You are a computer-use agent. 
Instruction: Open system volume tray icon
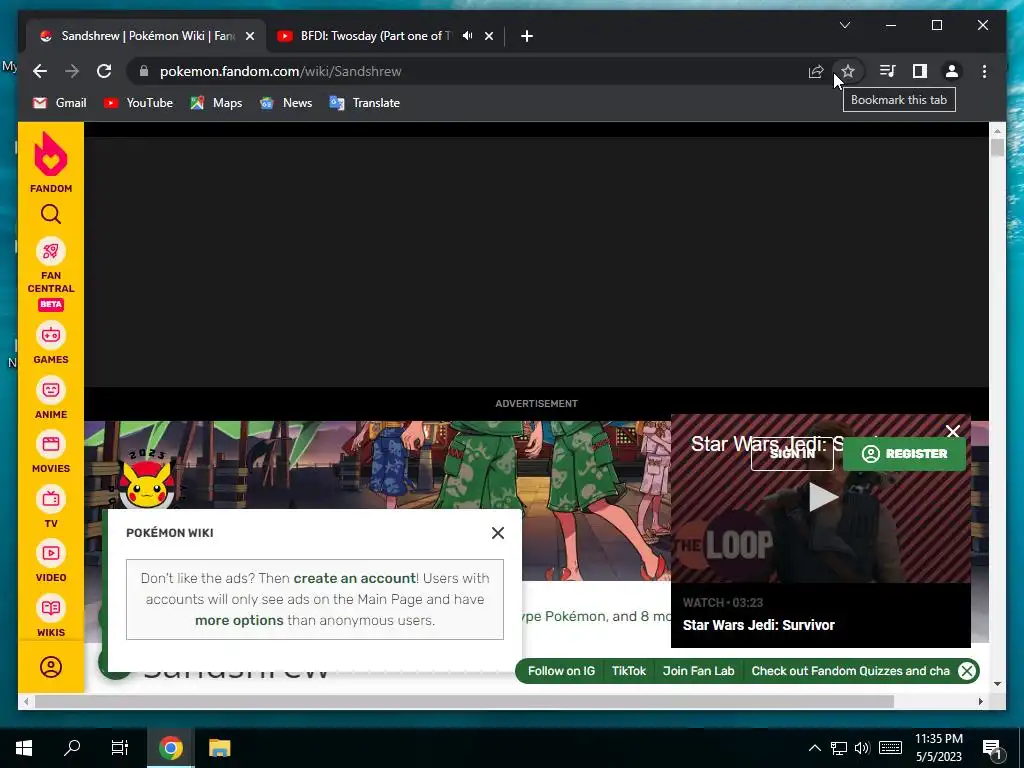point(862,748)
